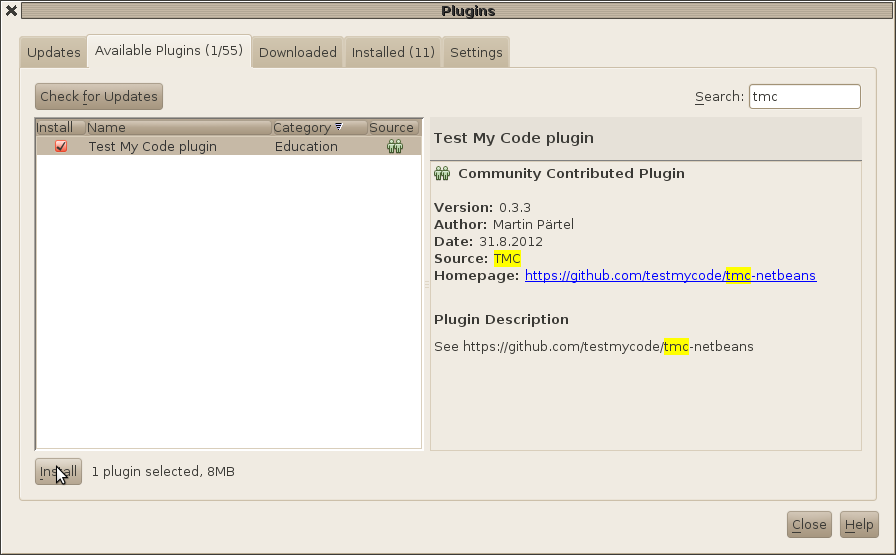The width and height of the screenshot is (896, 555).
Task: Uncheck the Install checkbox for Test My Code plugin
Action: click(x=61, y=146)
